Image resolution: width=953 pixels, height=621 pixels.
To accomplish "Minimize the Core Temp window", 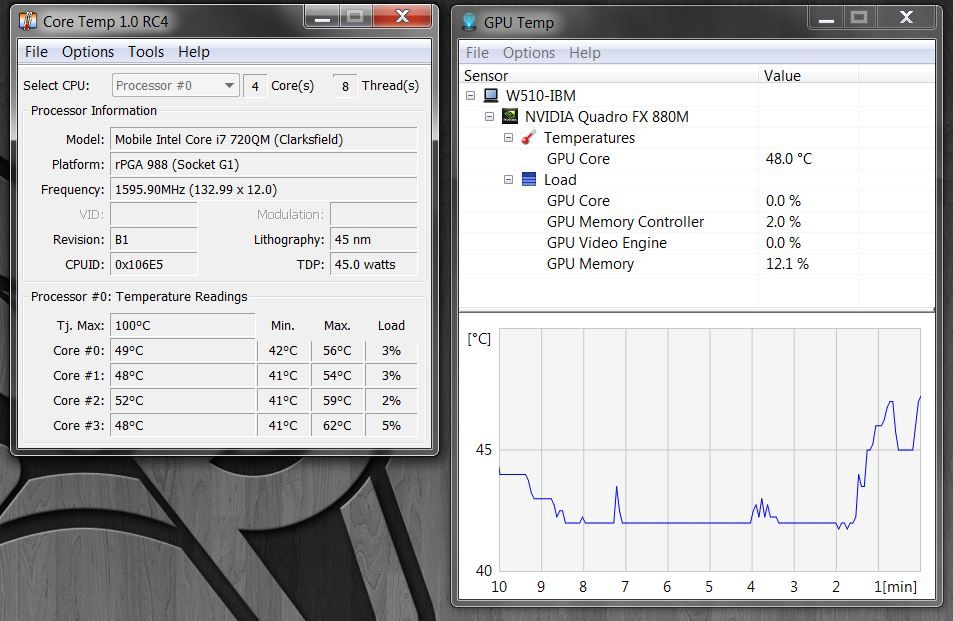I will click(x=322, y=16).
